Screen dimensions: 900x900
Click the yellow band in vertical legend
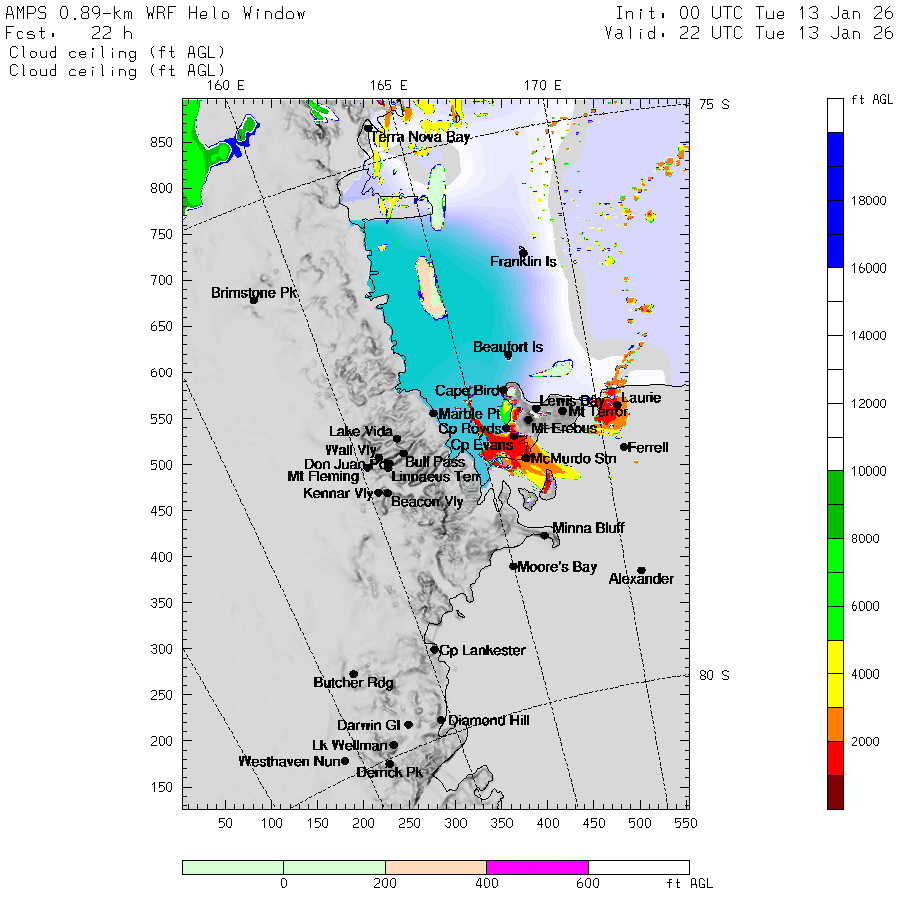tap(835, 674)
